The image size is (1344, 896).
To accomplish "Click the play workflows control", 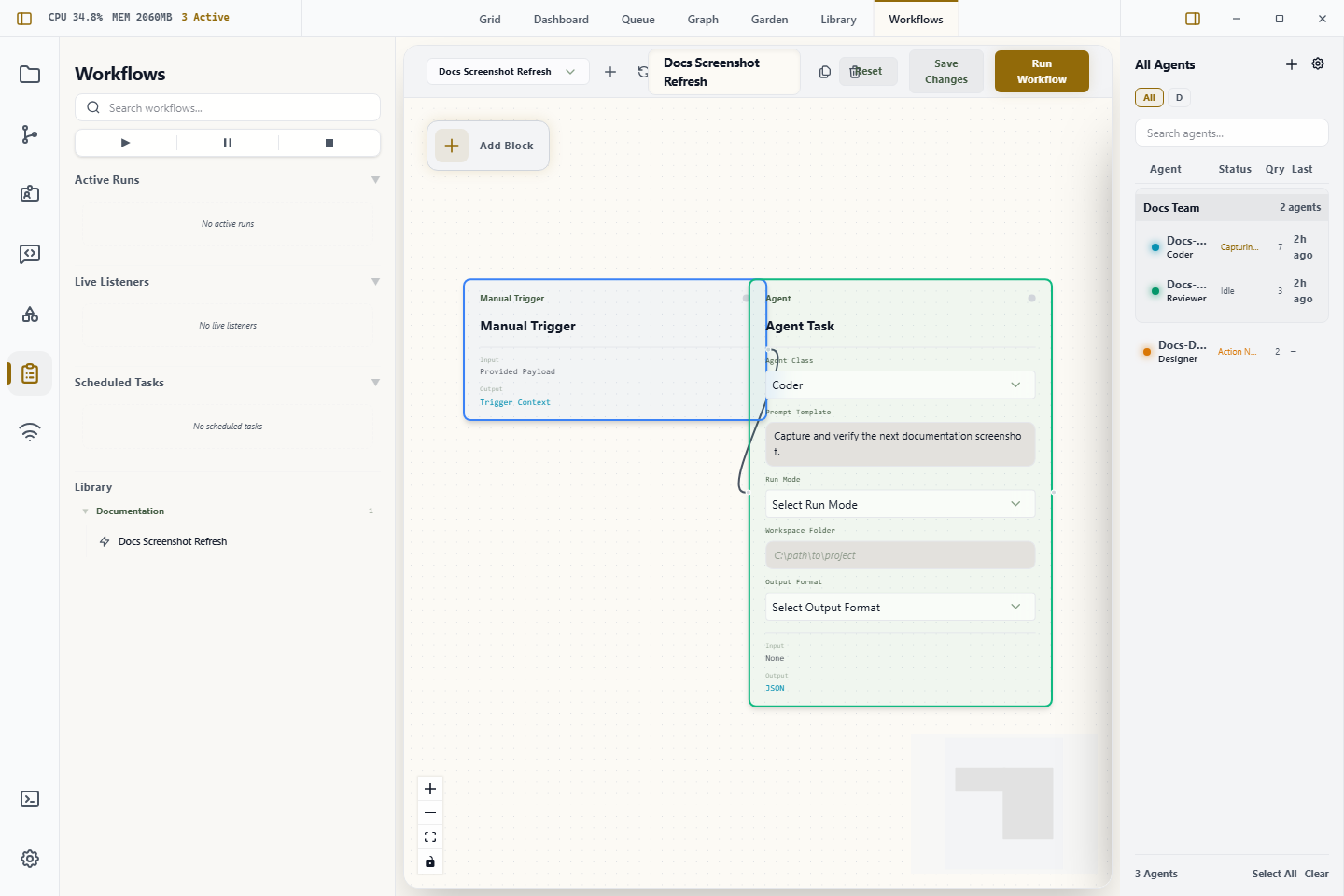I will 125,143.
